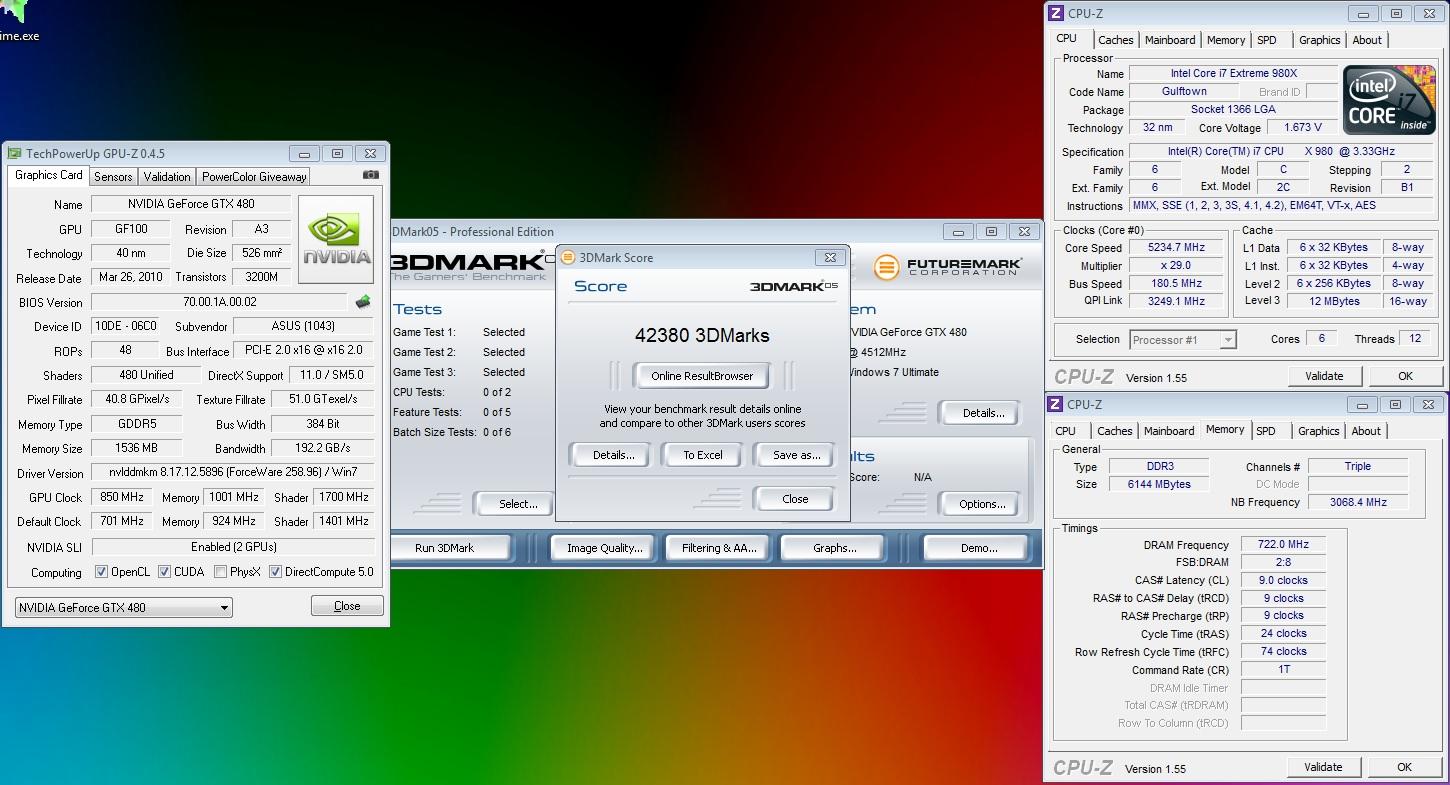Switch to Sensors tab in GPU-Z
This screenshot has height=785, width=1450.
pyautogui.click(x=113, y=176)
